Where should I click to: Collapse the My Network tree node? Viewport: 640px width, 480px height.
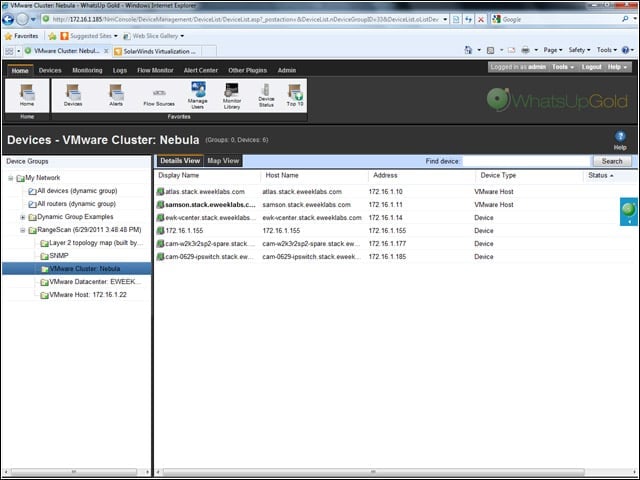click(11, 178)
